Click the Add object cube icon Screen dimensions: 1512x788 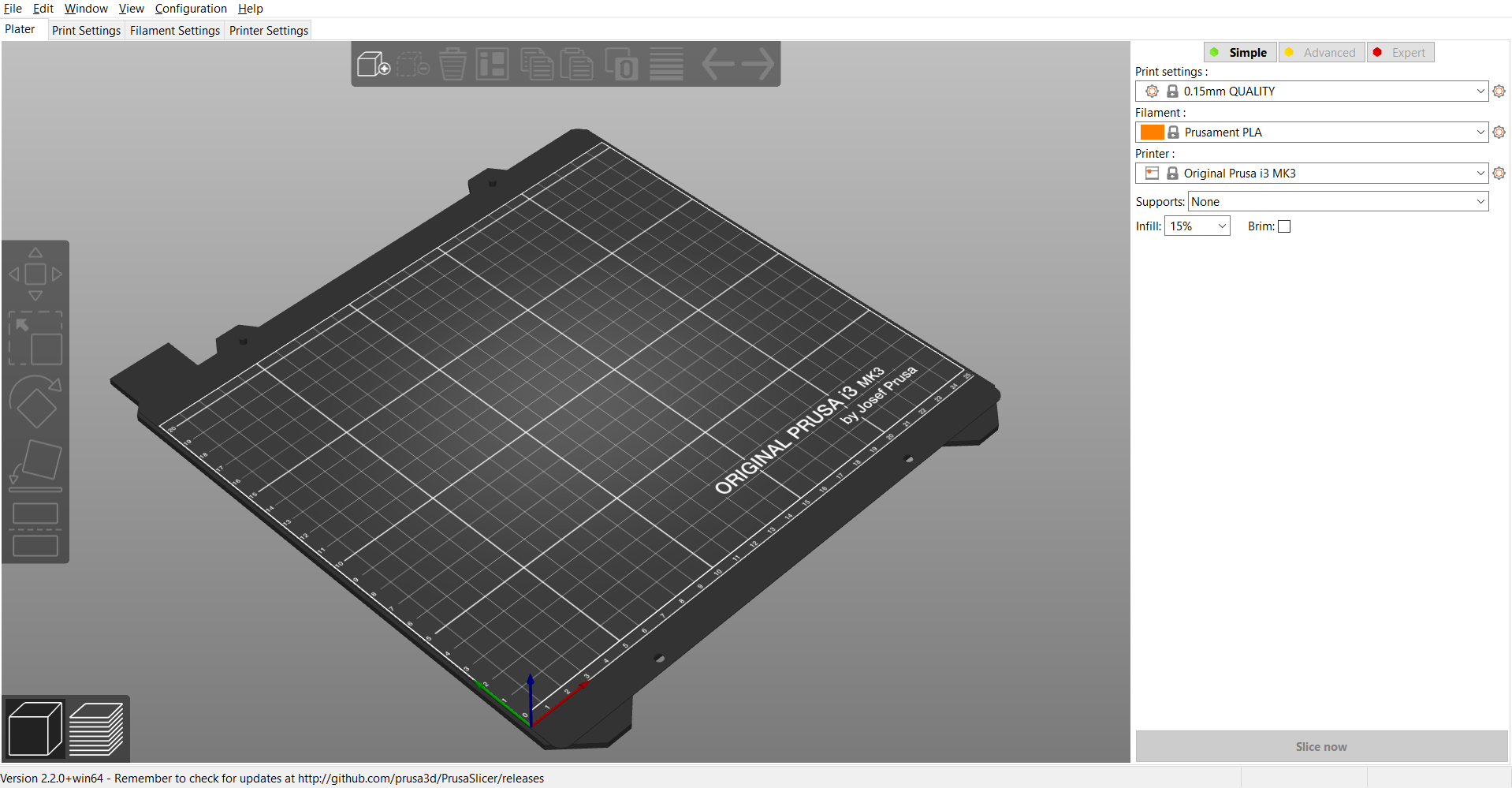coord(374,64)
